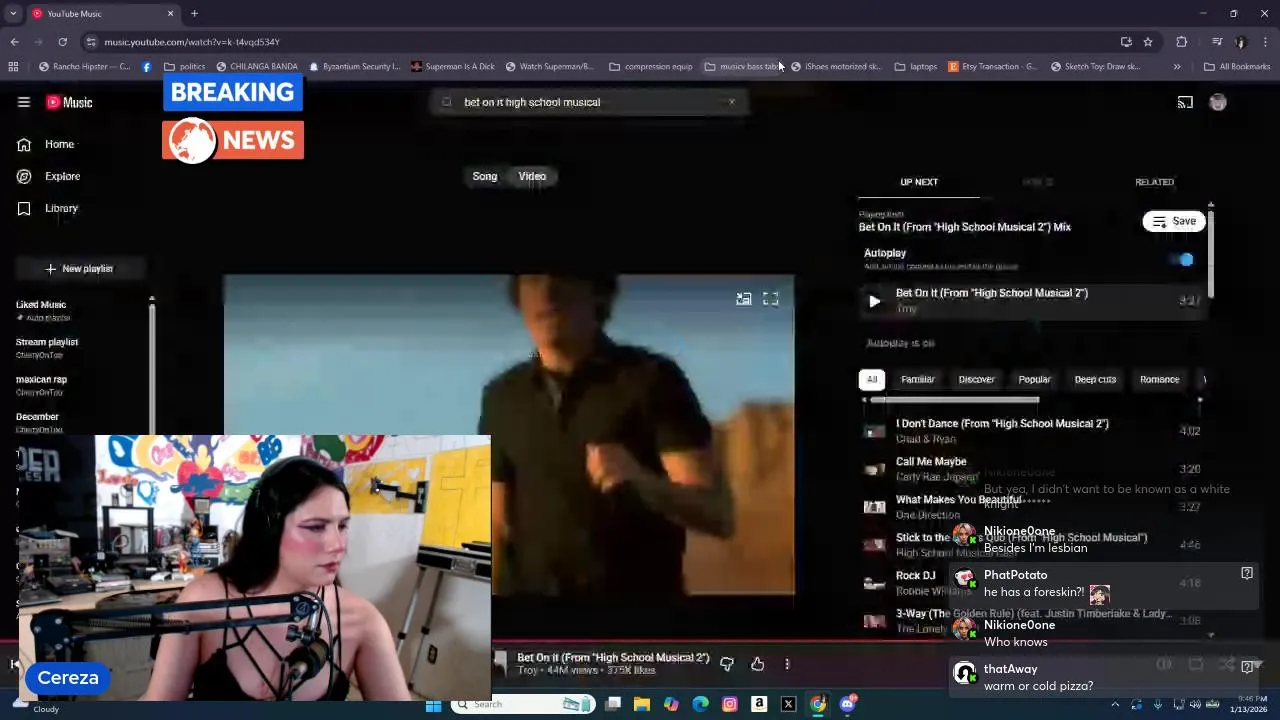Open Explore in sidebar
1280x720 pixels.
coord(48,176)
